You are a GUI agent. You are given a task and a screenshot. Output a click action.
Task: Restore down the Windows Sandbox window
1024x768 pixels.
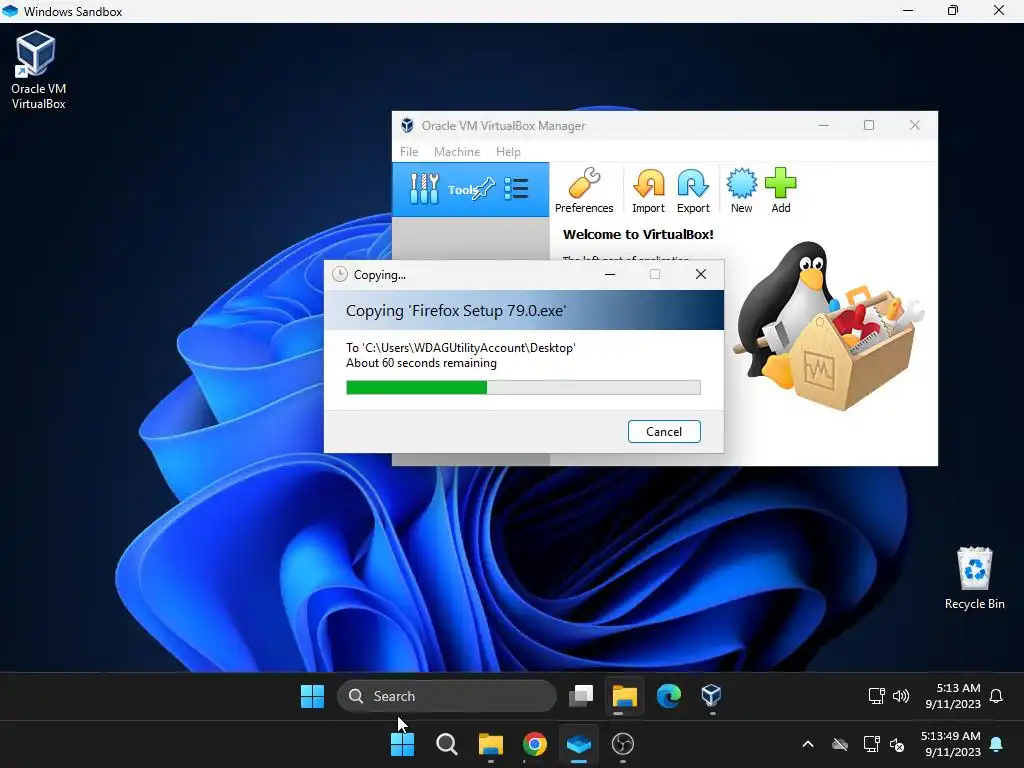click(x=953, y=10)
